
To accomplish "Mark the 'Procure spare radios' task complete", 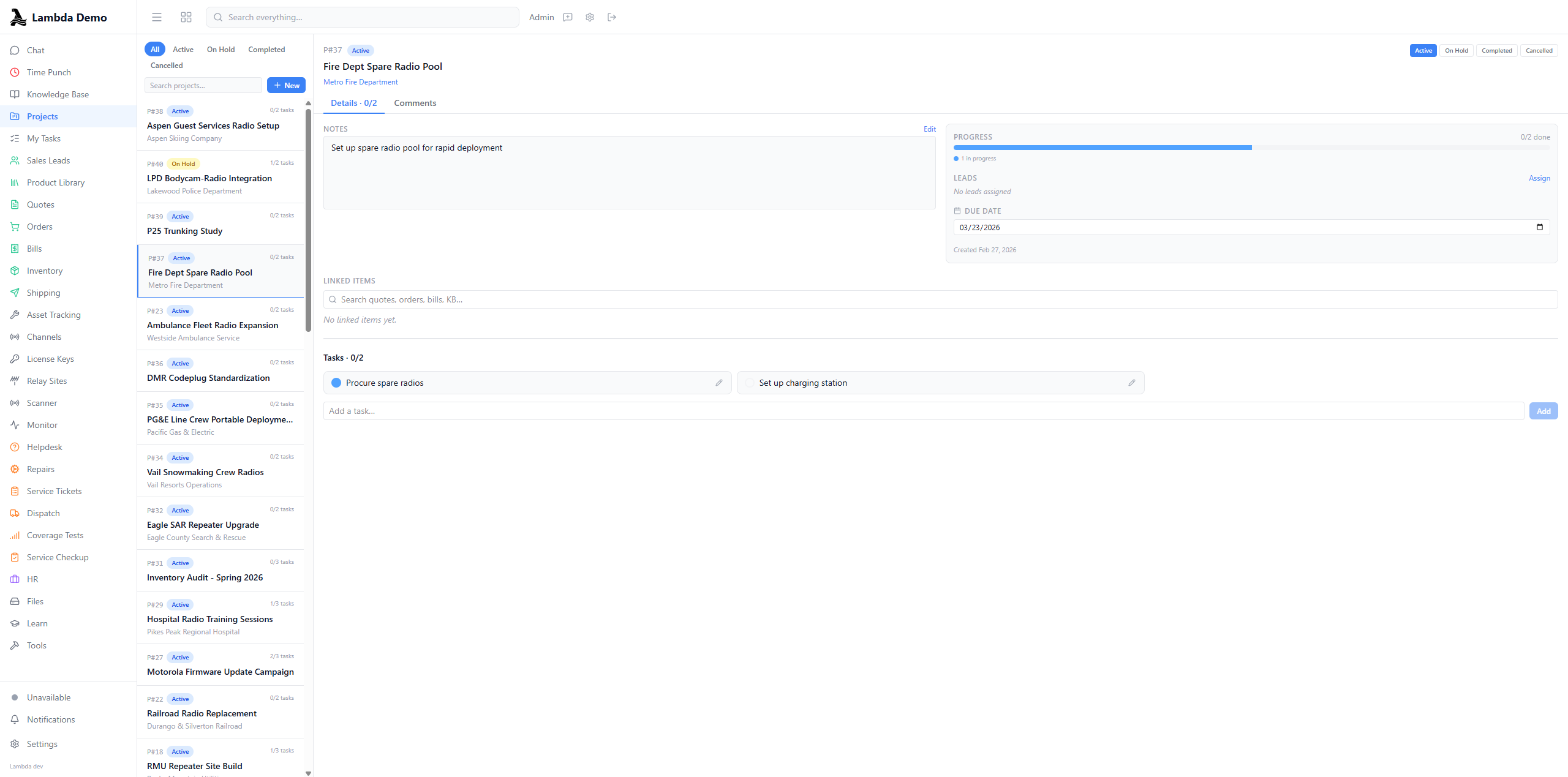I will point(336,382).
